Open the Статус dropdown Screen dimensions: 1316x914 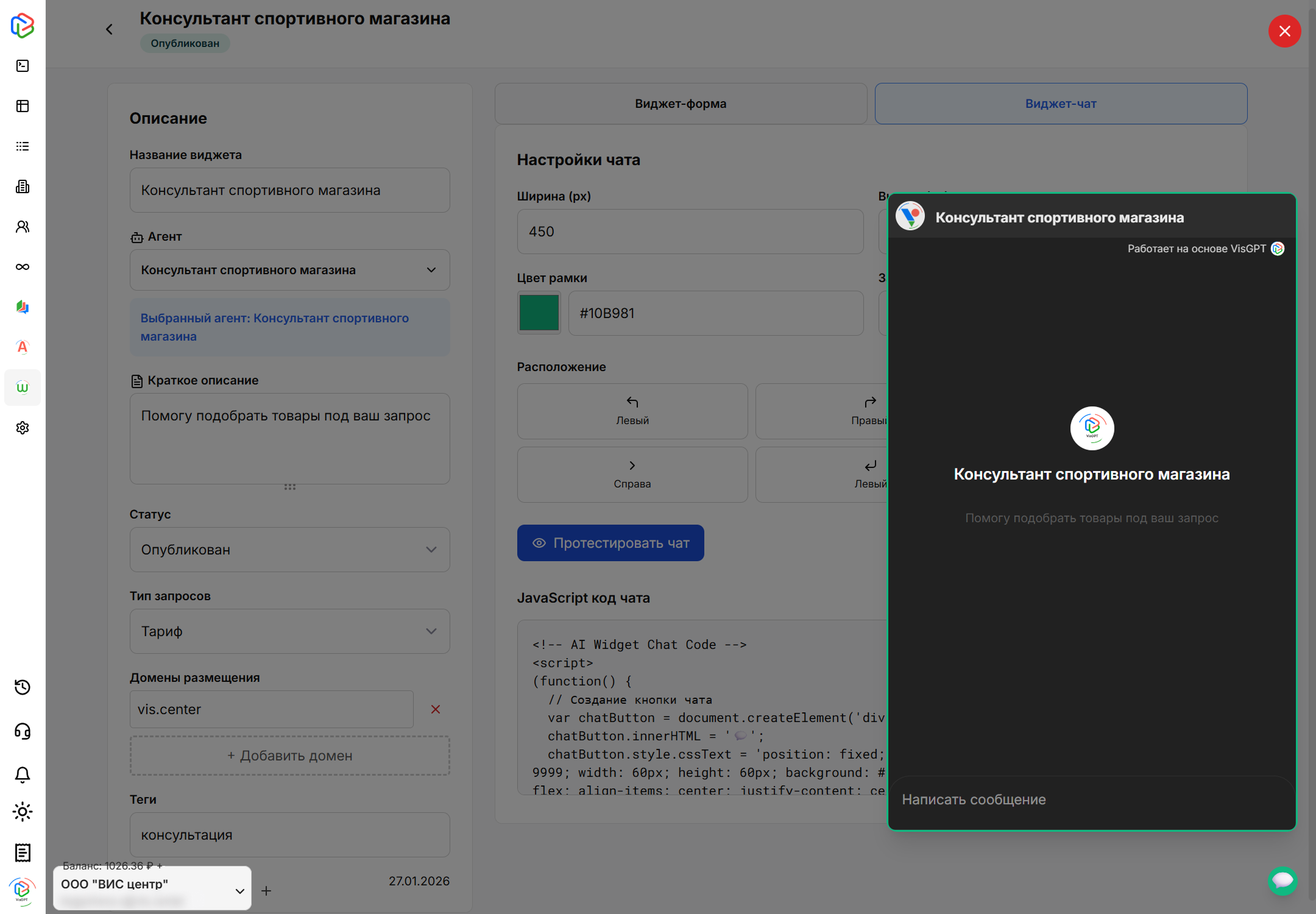(x=289, y=550)
